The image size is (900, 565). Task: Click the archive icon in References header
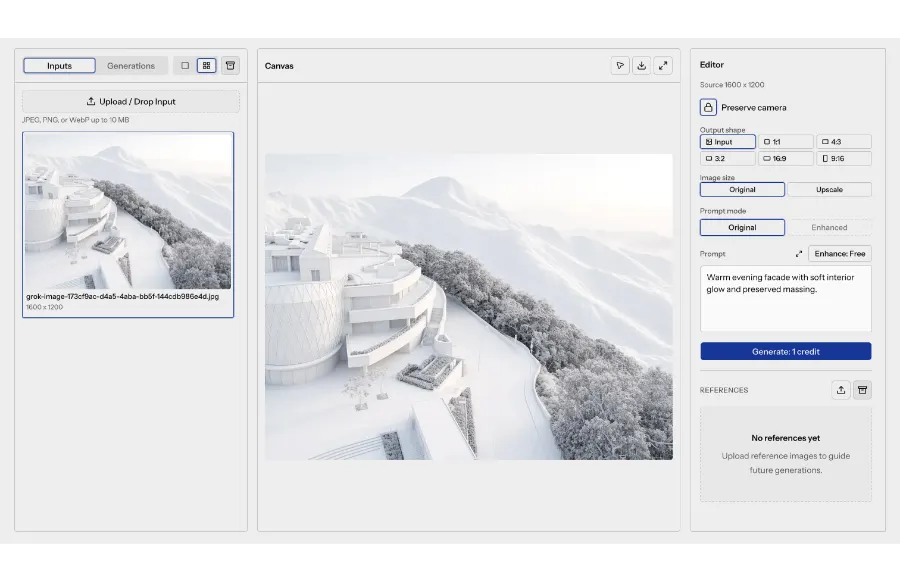(862, 390)
